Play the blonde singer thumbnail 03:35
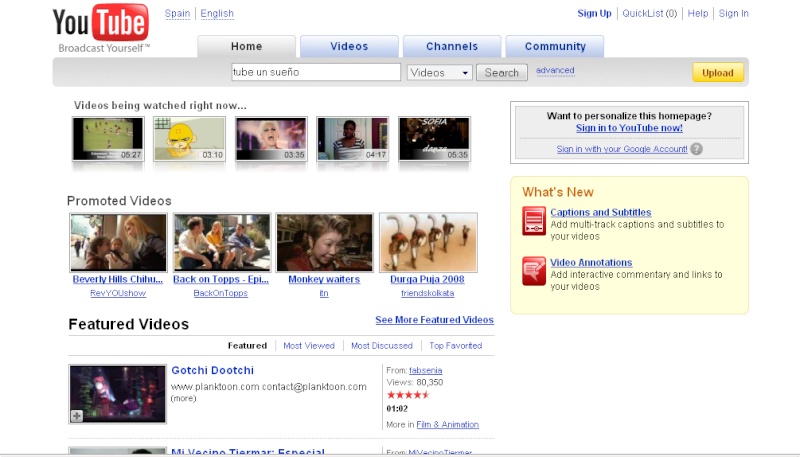This screenshot has height=457, width=800. 271,139
